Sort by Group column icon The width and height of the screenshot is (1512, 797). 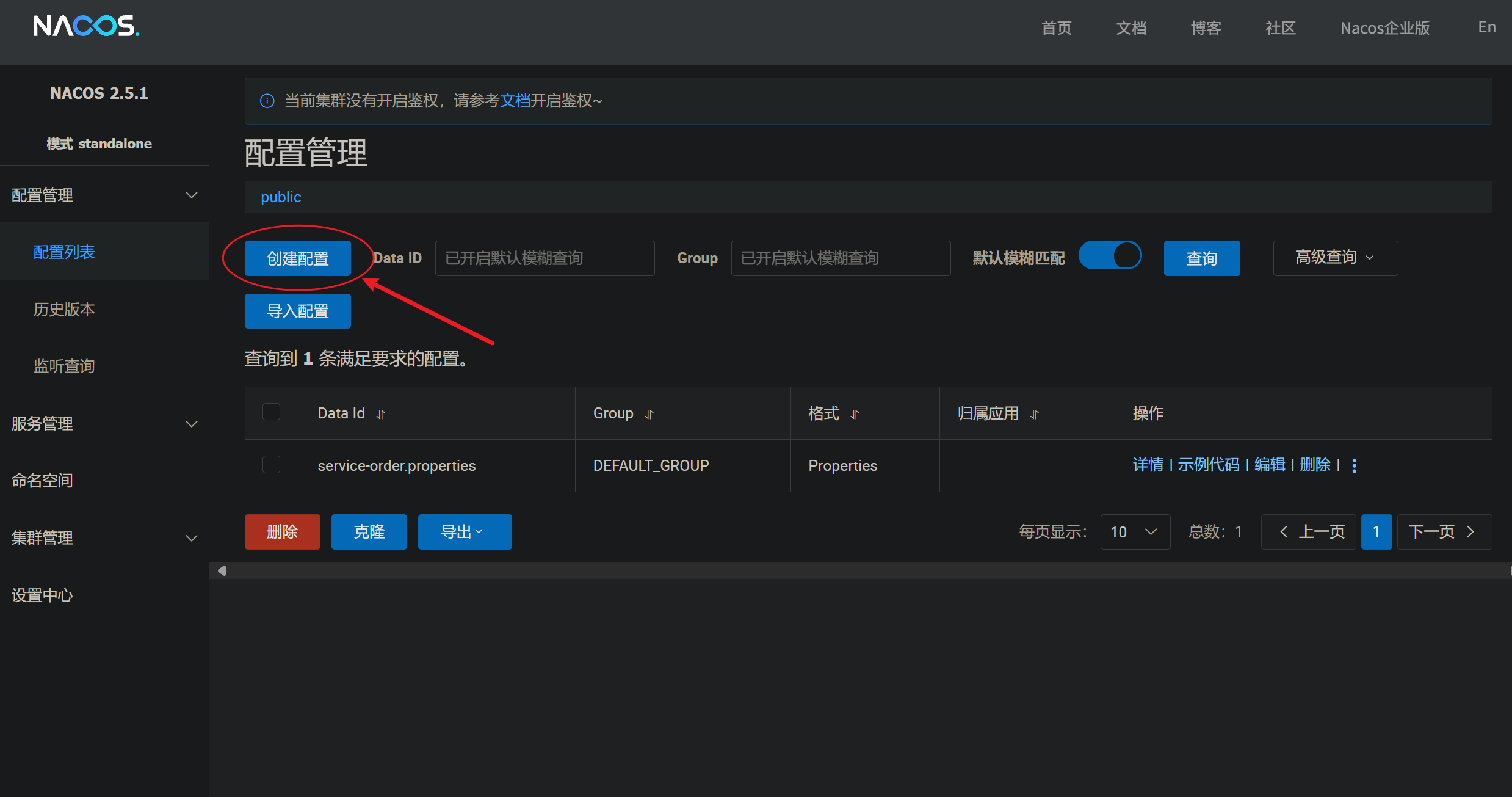649,414
